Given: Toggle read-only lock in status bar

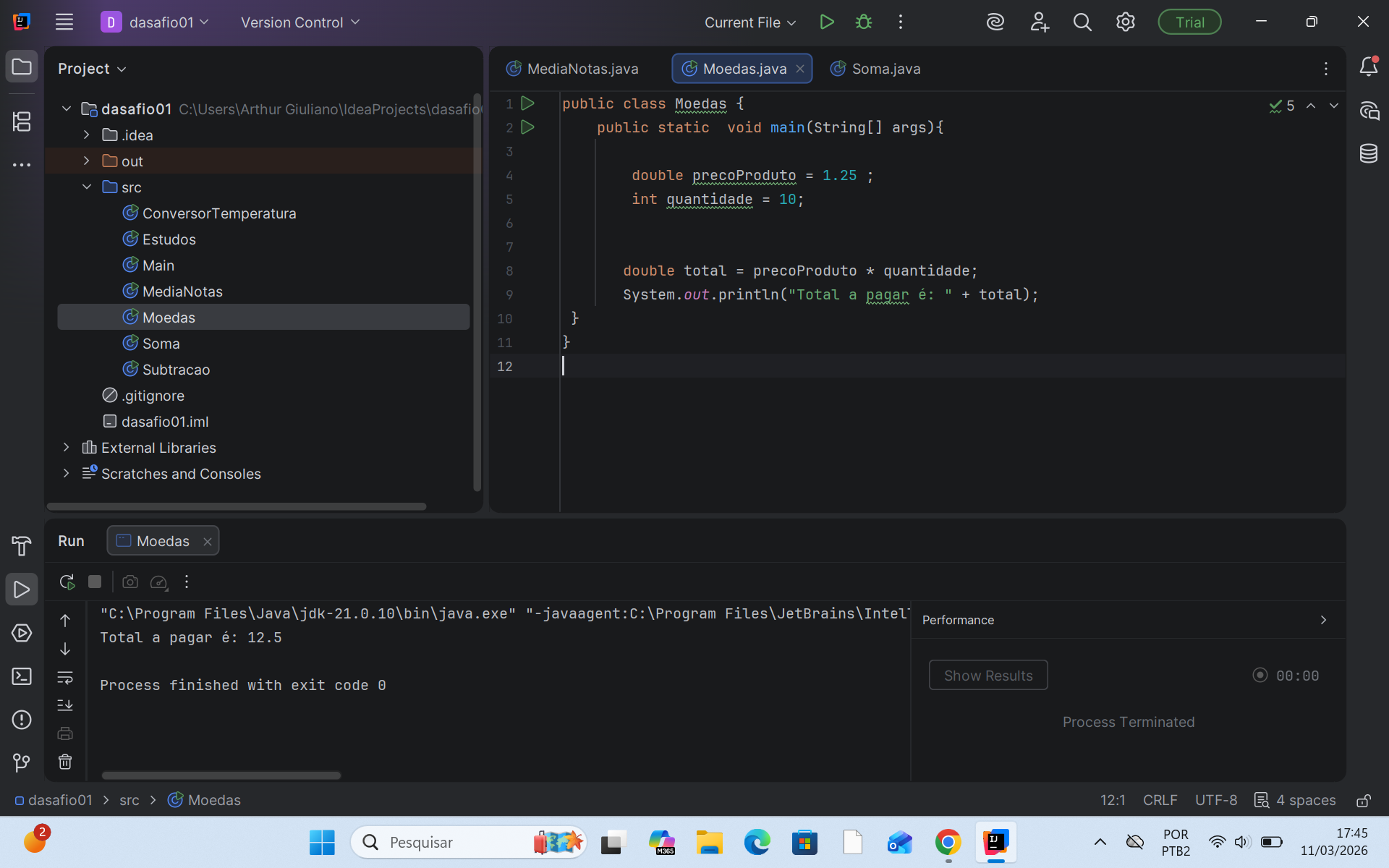Looking at the screenshot, I should click(x=1363, y=800).
